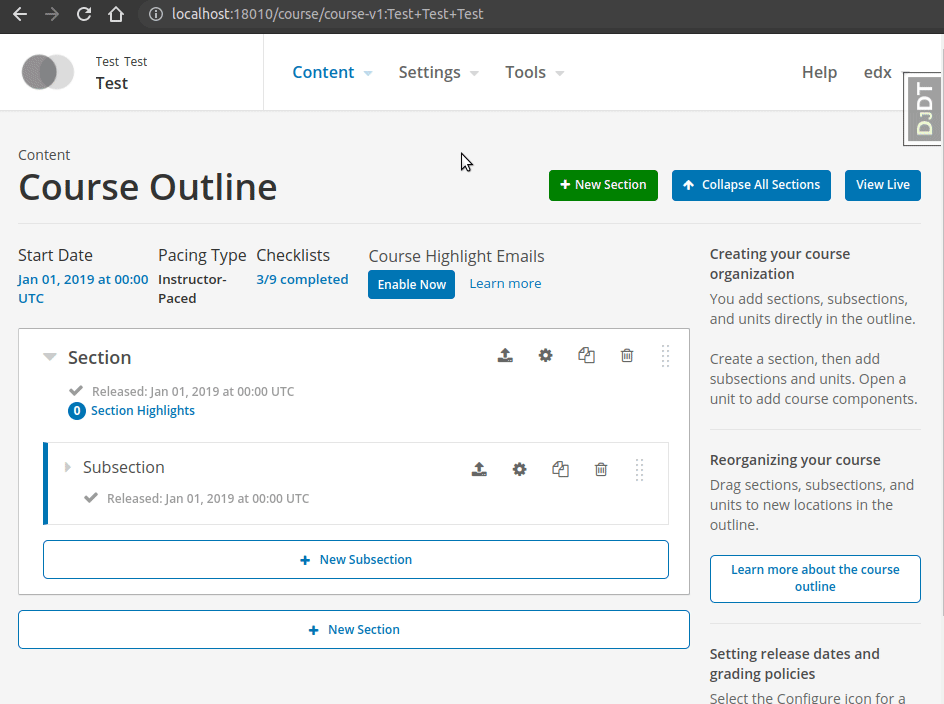Click the Subsection title text

(123, 467)
